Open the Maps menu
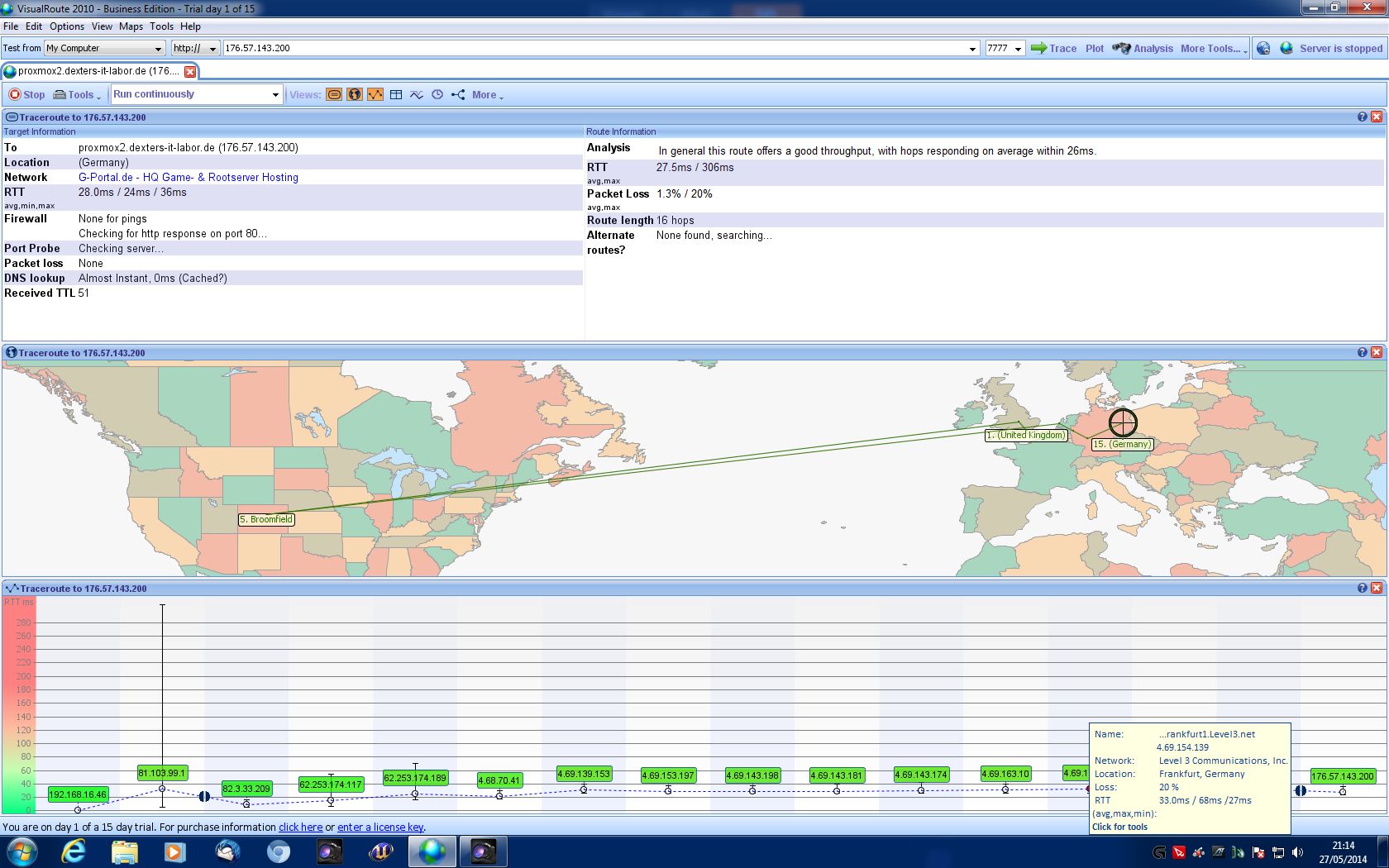The height and width of the screenshot is (868, 1389). coord(131,26)
